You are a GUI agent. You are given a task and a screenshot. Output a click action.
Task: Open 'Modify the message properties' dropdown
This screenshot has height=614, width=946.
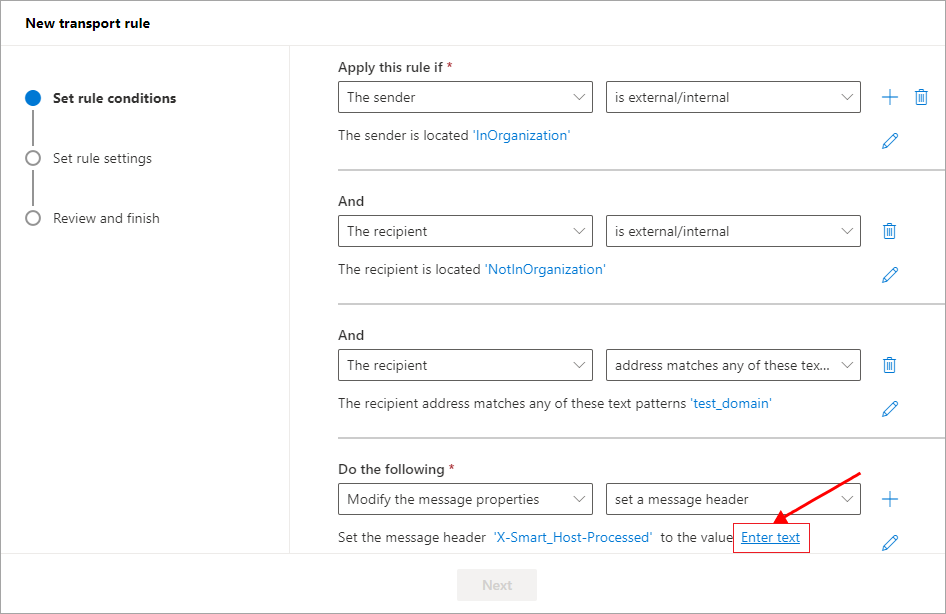coord(465,499)
